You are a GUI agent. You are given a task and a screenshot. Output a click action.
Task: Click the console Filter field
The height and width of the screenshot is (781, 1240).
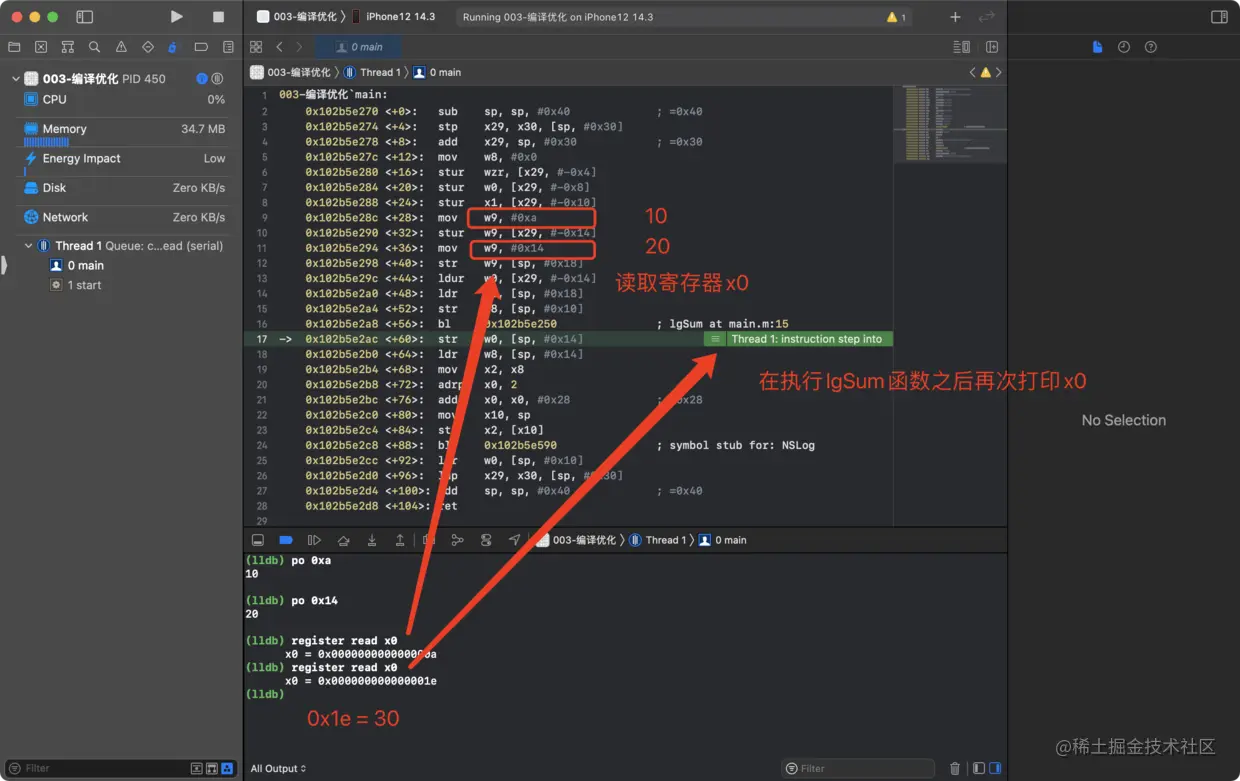pyautogui.click(x=858, y=768)
